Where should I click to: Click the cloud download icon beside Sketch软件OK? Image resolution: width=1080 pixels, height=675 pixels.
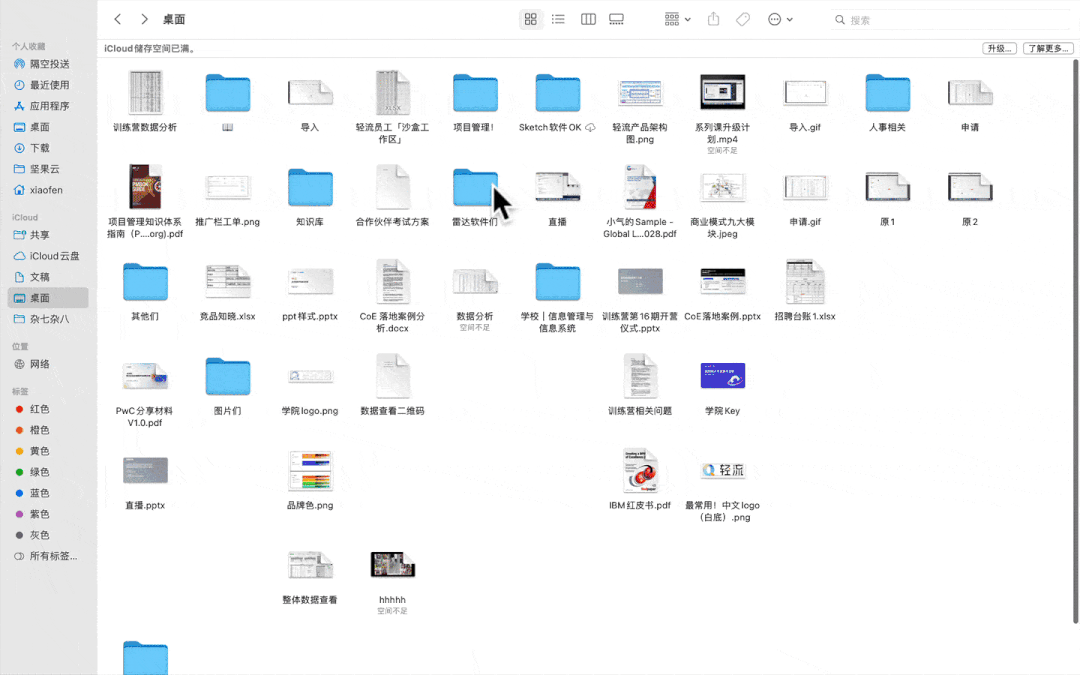pos(590,127)
